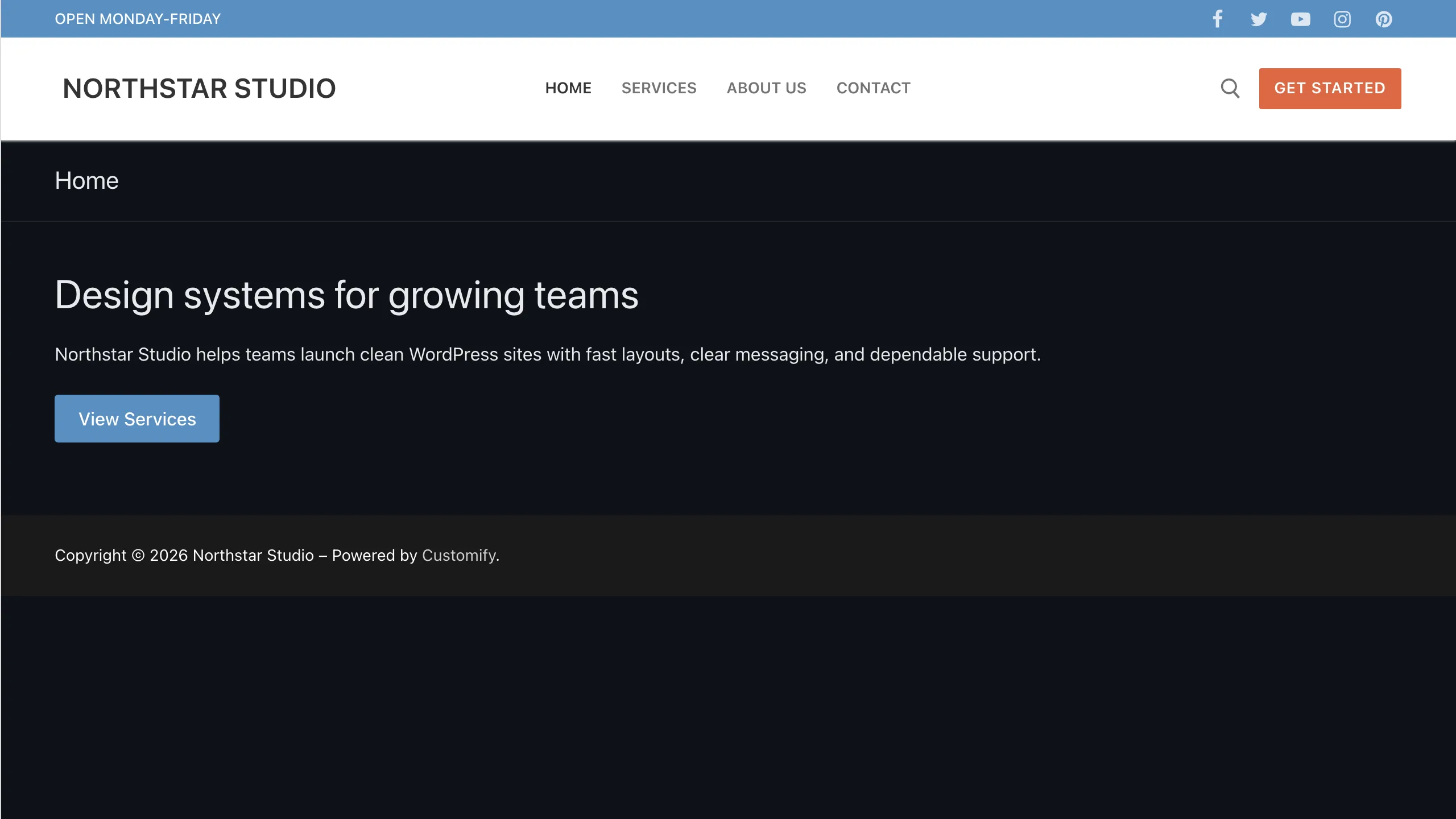Open the Facebook social icon
1456x819 pixels.
pyautogui.click(x=1217, y=19)
